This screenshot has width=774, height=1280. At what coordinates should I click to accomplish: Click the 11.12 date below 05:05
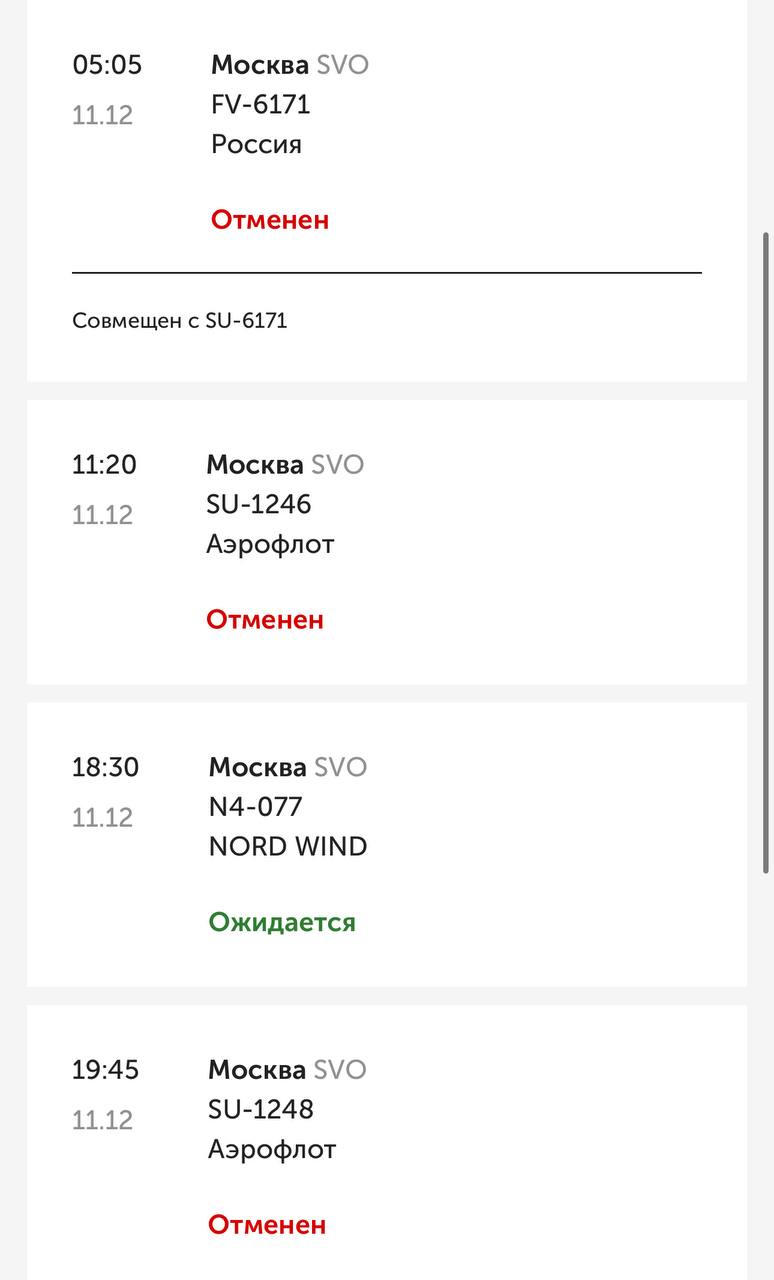click(x=102, y=115)
